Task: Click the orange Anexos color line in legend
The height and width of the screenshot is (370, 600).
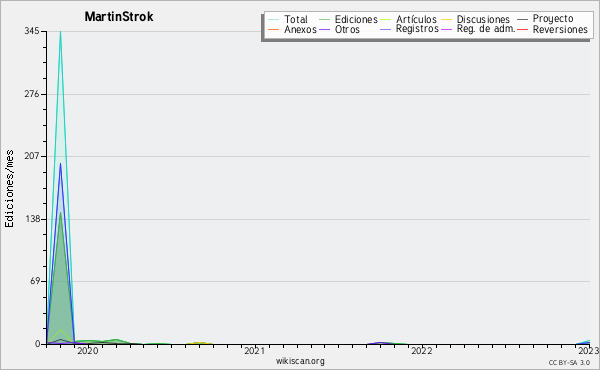Action: pos(274,29)
